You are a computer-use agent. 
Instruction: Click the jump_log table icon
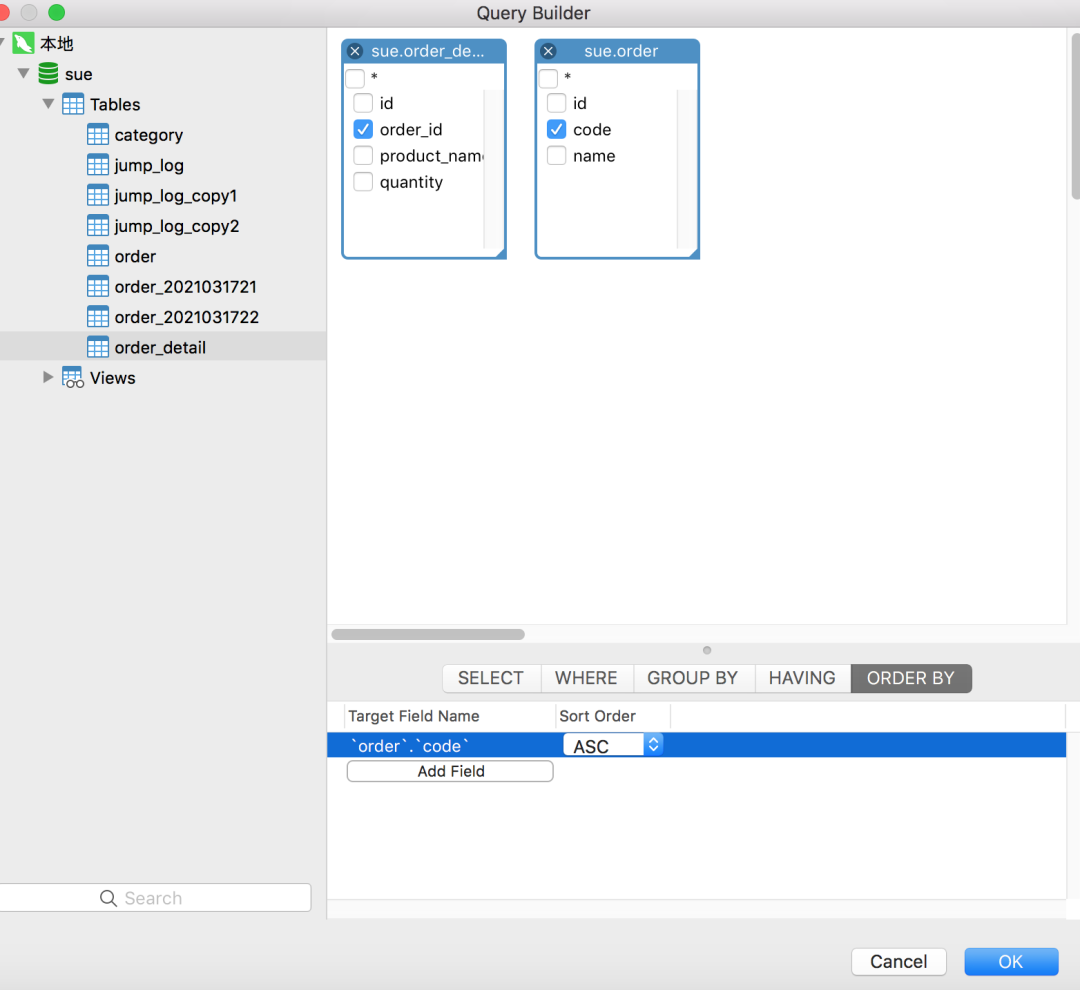pos(98,165)
